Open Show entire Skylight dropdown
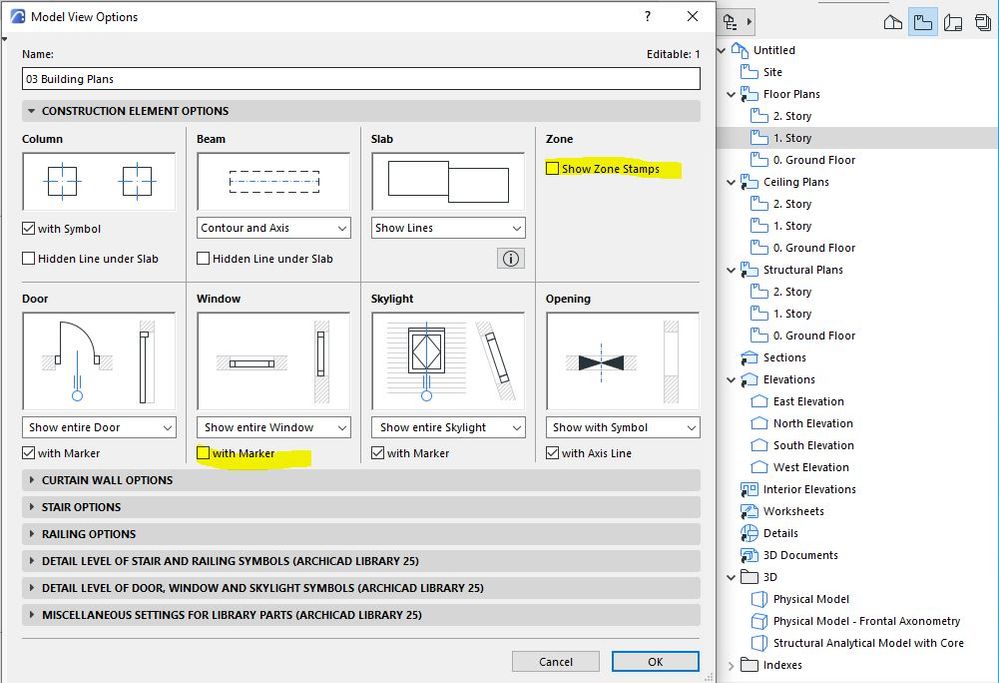Image resolution: width=999 pixels, height=683 pixels. [x=448, y=428]
